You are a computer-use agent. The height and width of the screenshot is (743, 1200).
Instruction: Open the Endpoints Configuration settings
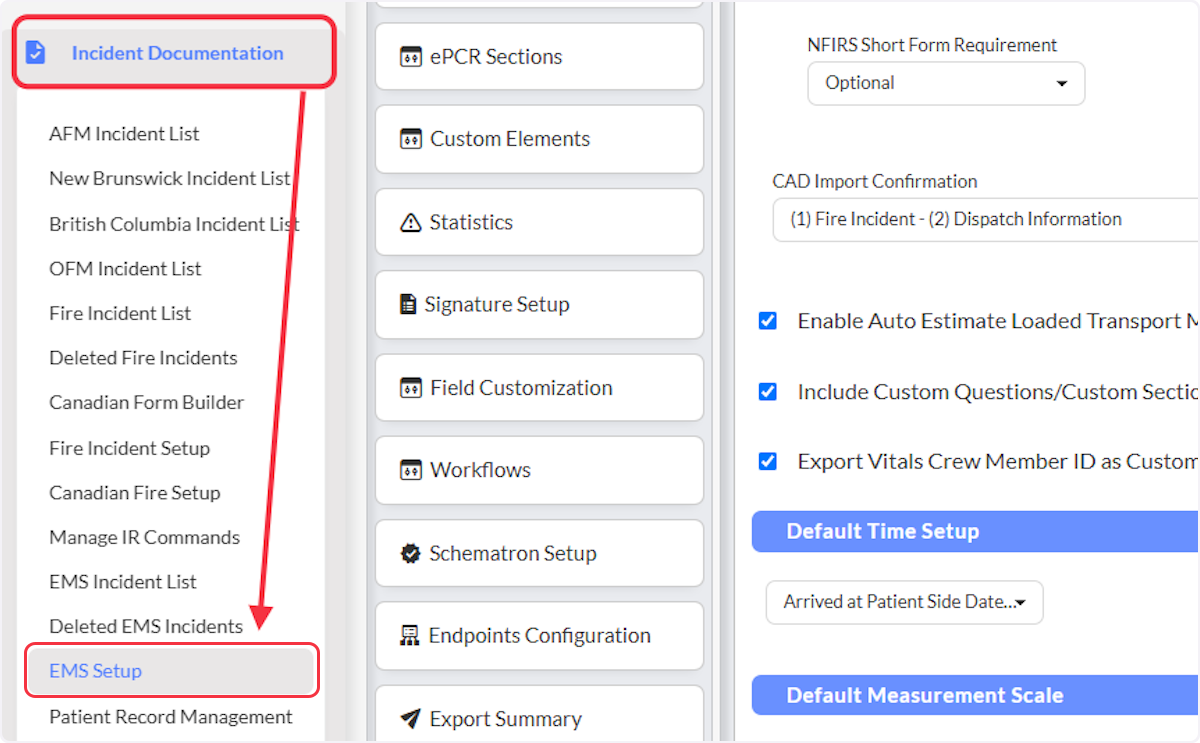pos(539,636)
